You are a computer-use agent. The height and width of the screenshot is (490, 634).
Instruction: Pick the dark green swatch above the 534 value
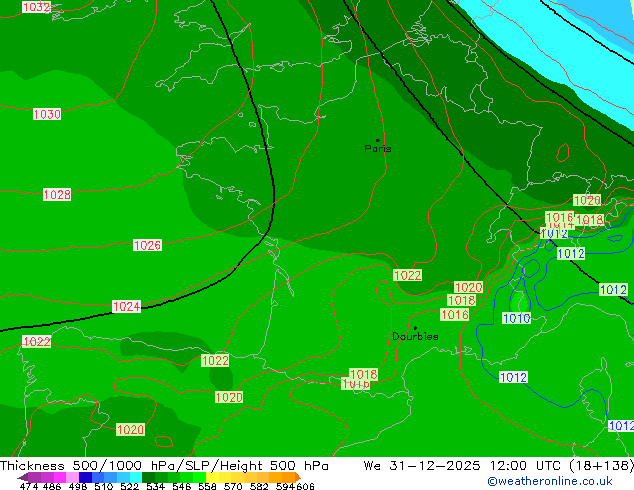[148, 477]
